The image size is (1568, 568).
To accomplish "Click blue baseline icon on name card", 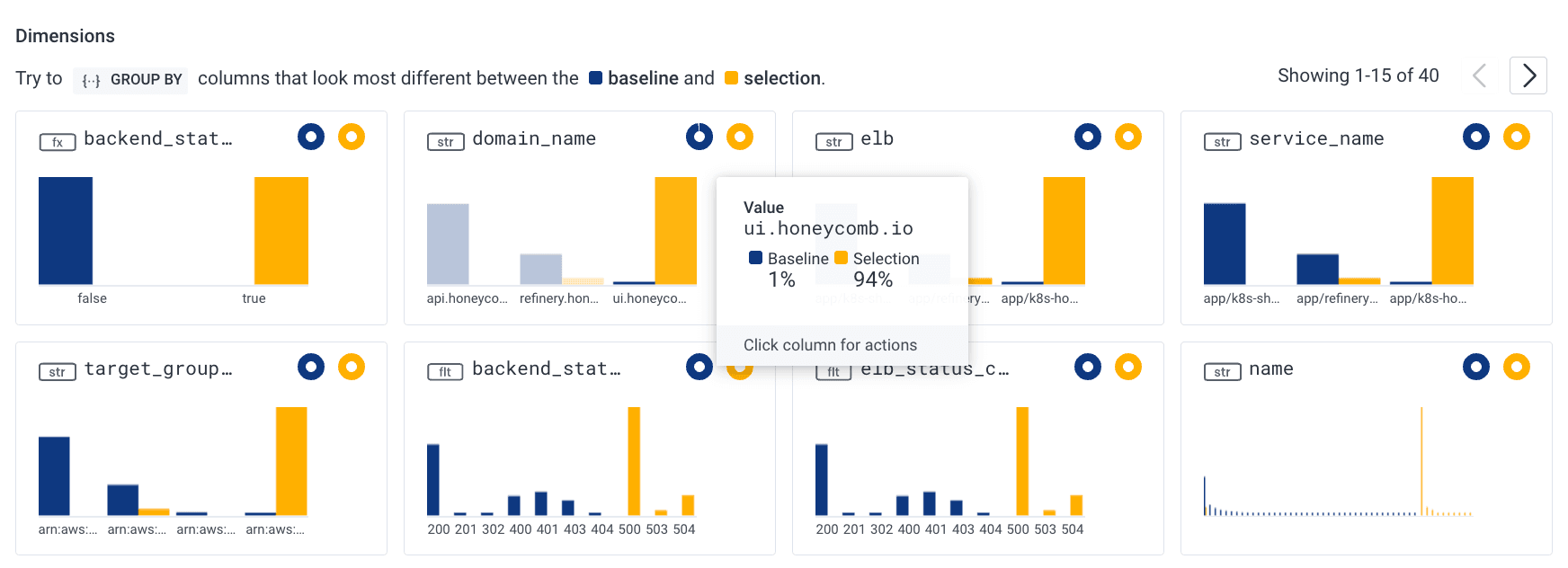I will coord(1475,367).
